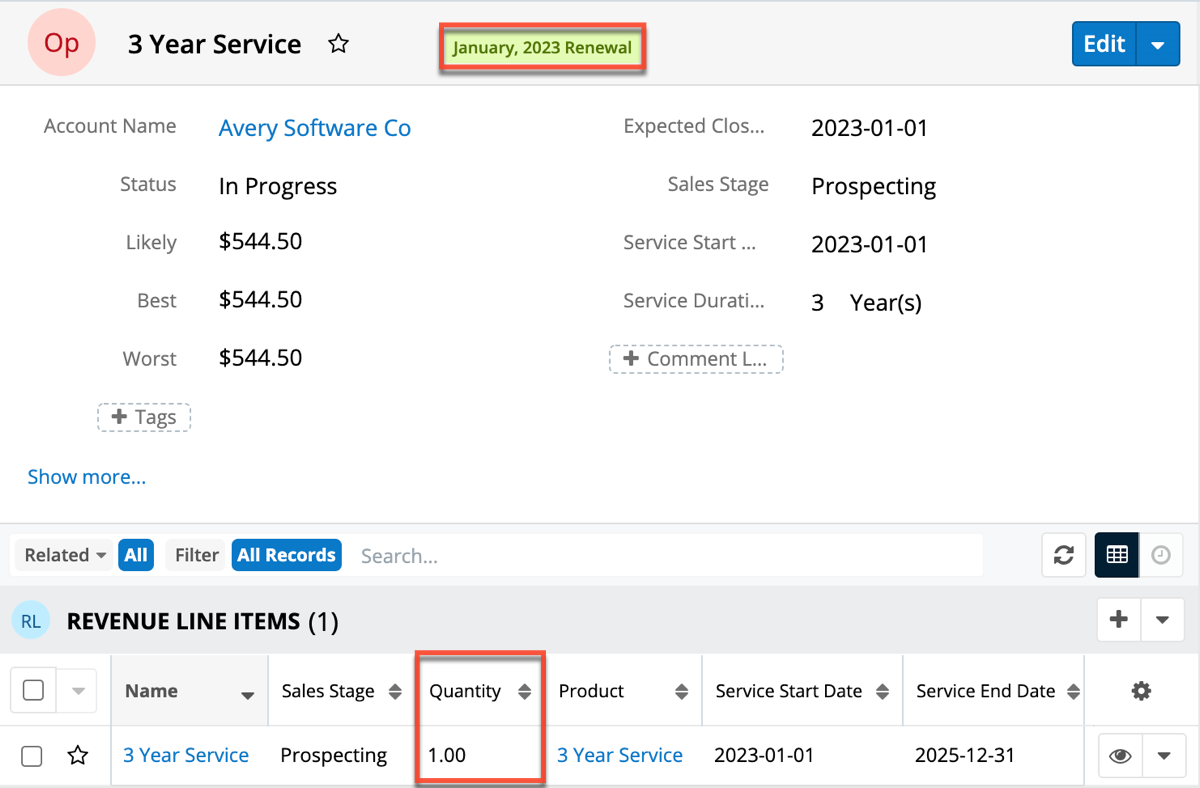Favorite the 3 Year Service line item row
Image resolution: width=1200 pixels, height=788 pixels.
(x=78, y=756)
